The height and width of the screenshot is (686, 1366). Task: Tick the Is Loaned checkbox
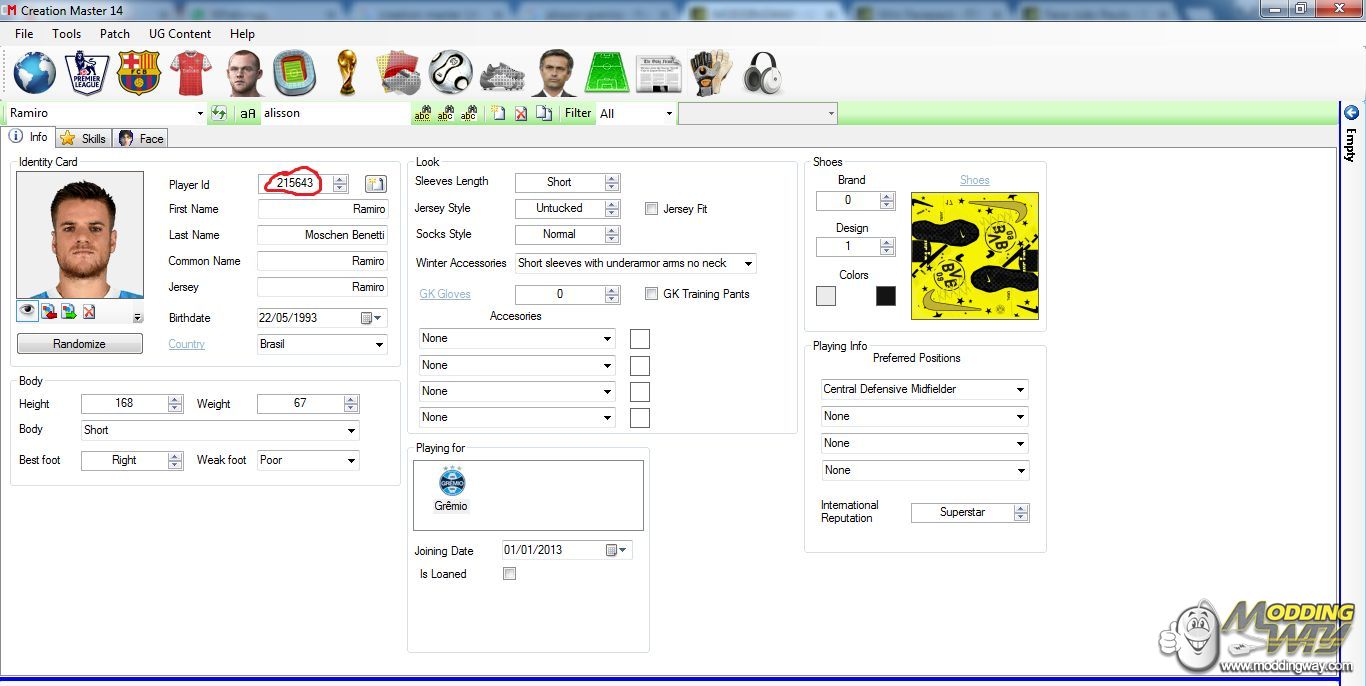click(x=510, y=574)
